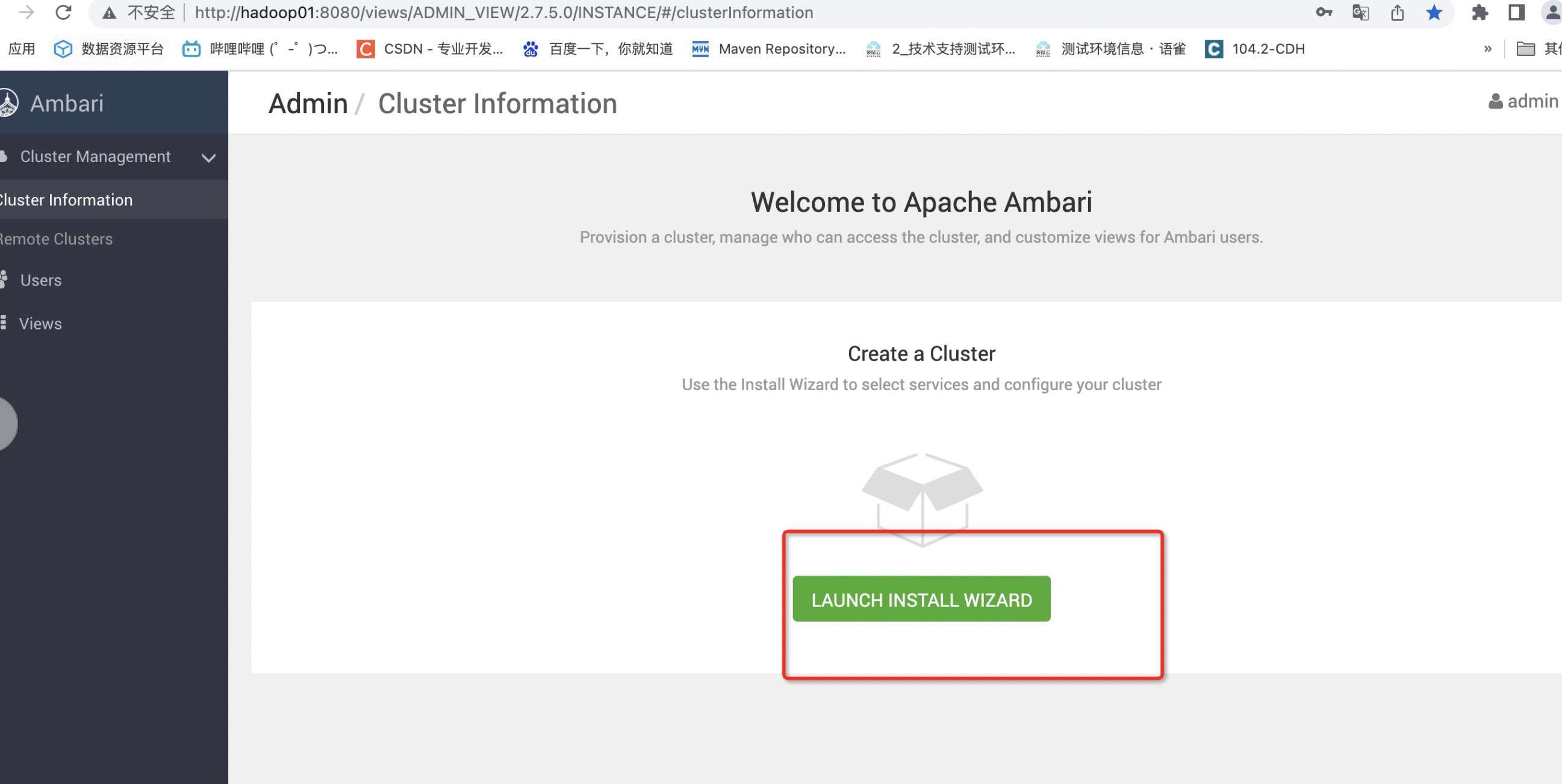
Task: Click the Admin breadcrumb link
Action: [x=308, y=104]
